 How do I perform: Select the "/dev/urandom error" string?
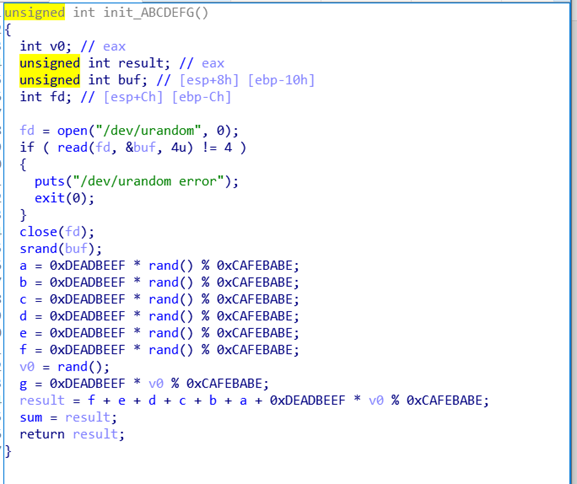[x=148, y=181]
